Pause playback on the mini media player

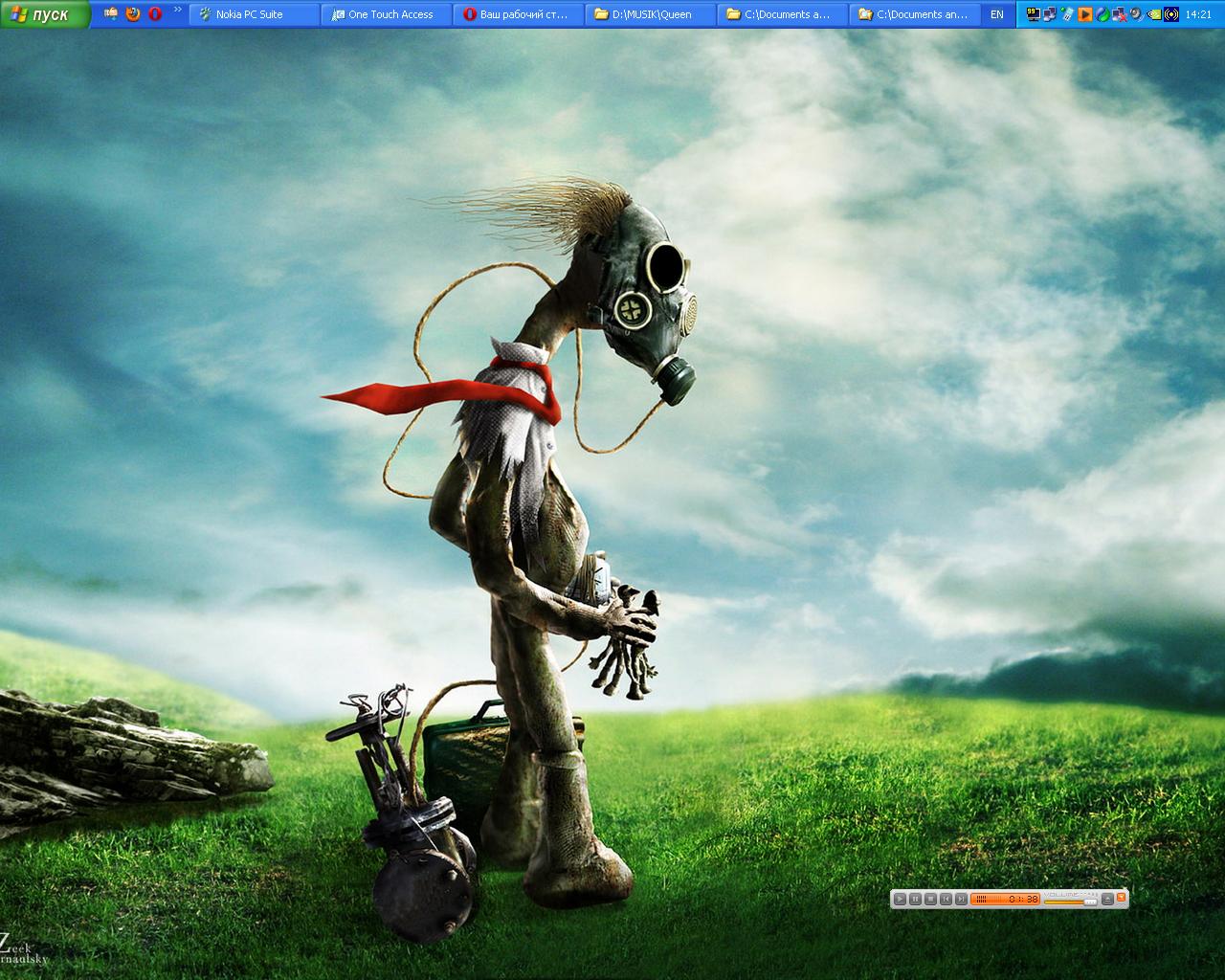(x=915, y=899)
